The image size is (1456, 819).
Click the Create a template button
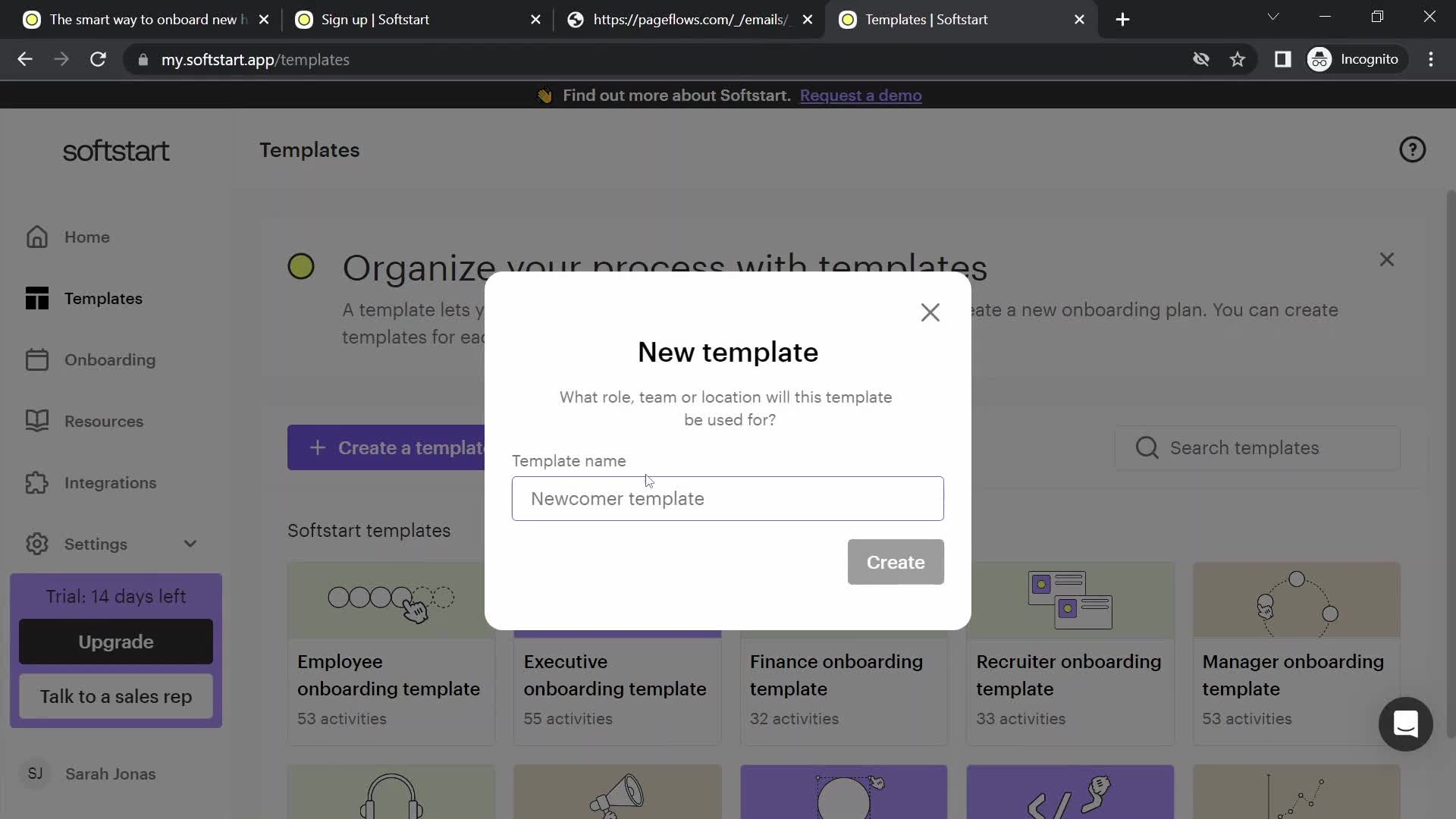point(386,447)
